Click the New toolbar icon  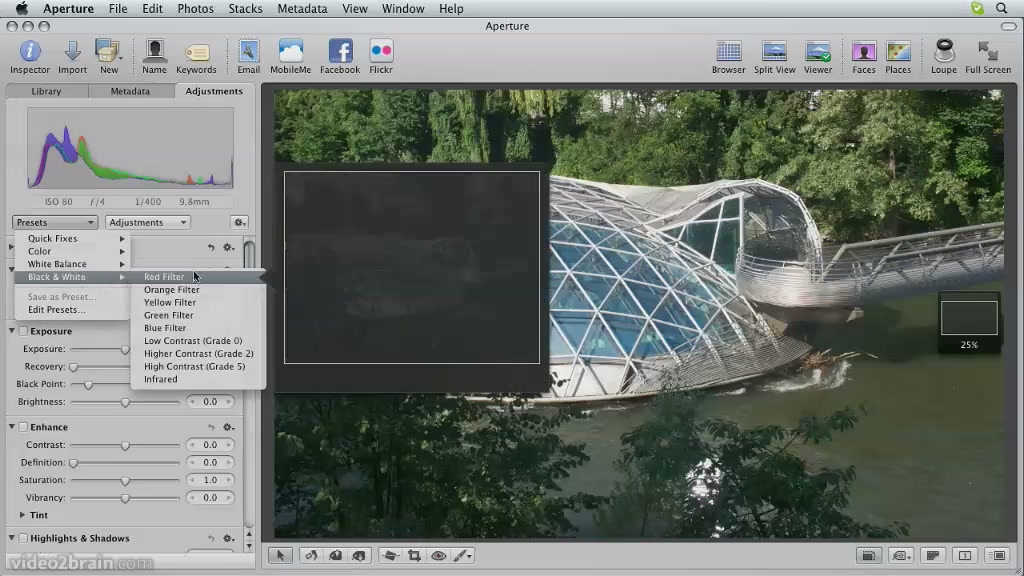(x=108, y=52)
